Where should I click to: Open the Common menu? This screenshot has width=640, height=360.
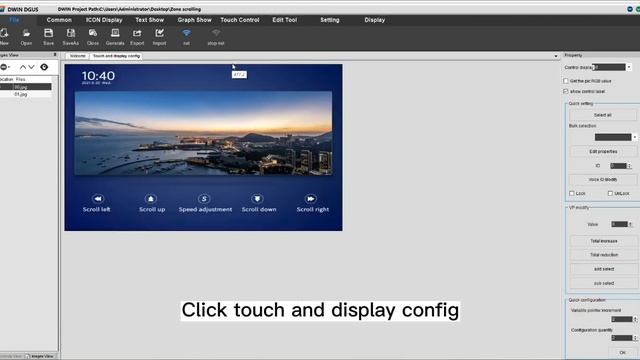[59, 20]
